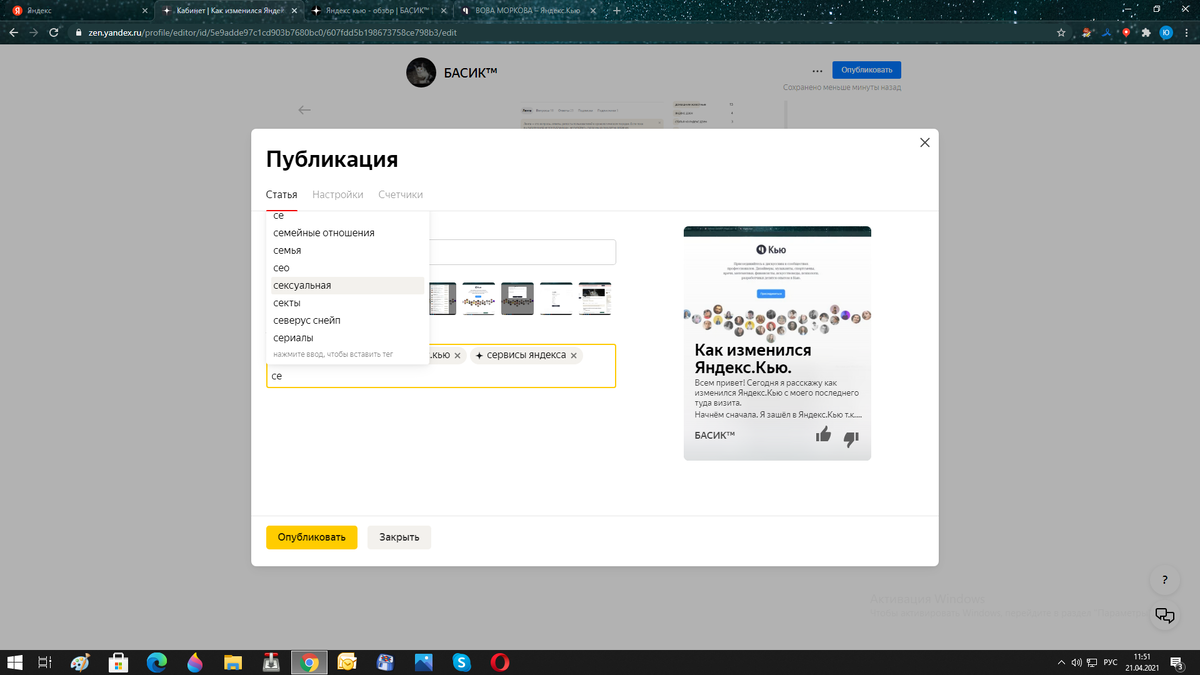The image size is (1200, 675).
Task: Open the Chrome three-dot menu
Action: (1186, 32)
